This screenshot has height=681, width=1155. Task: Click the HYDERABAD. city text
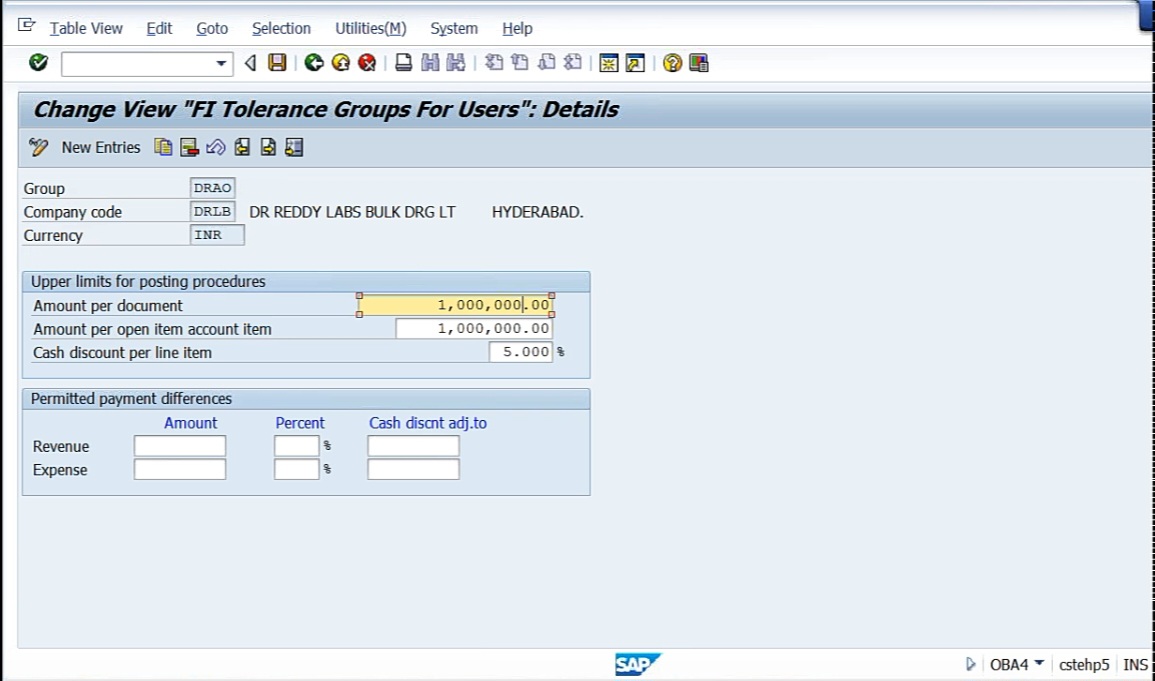click(x=538, y=212)
